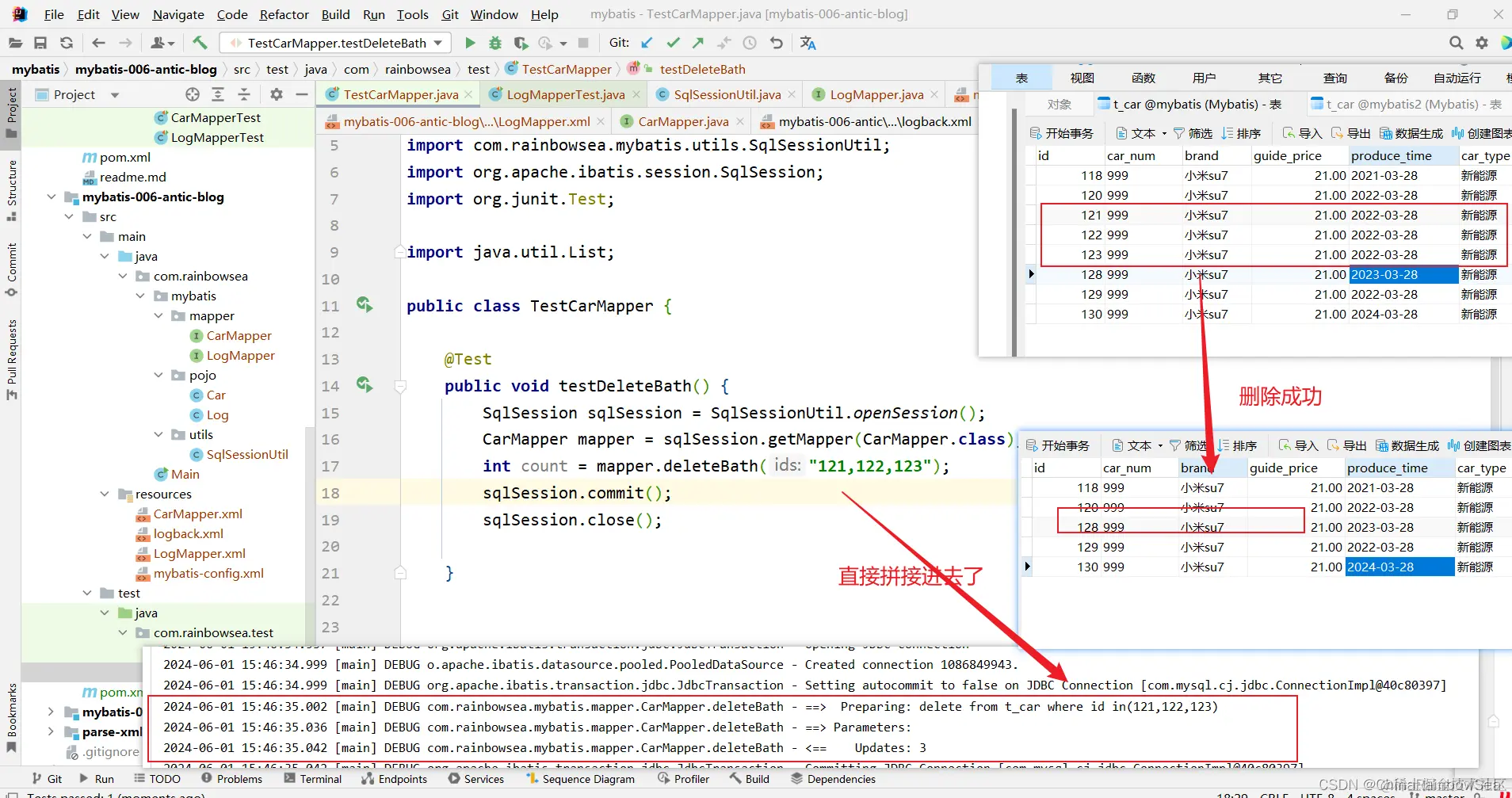Open the Refactor menu

[284, 14]
